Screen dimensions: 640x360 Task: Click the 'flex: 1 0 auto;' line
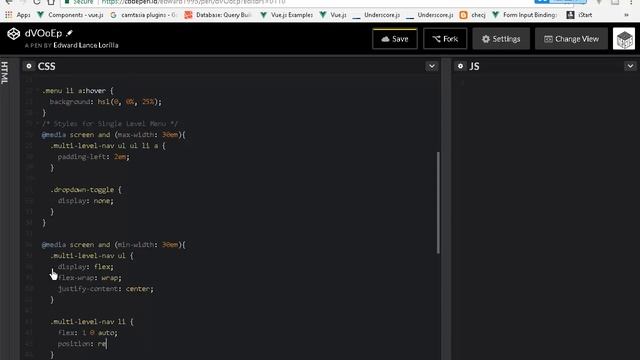click(x=88, y=333)
